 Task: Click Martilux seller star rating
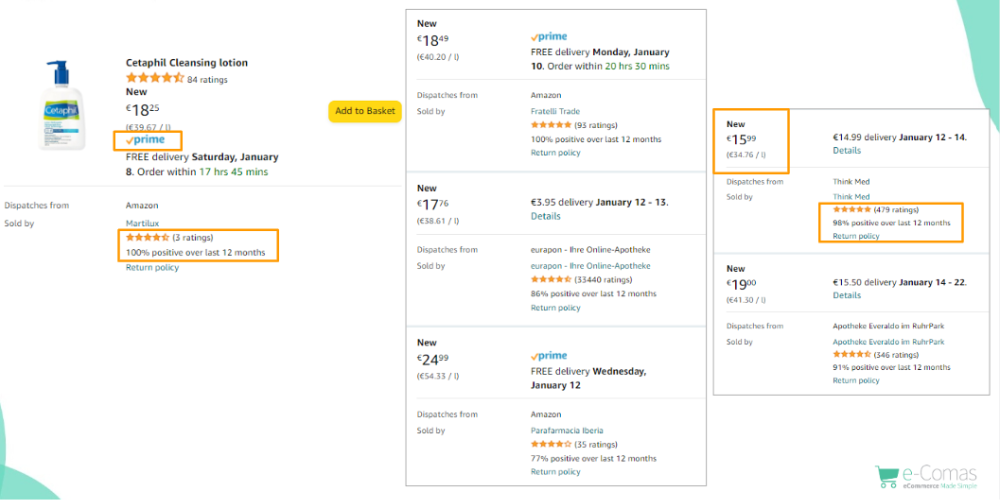pos(148,237)
